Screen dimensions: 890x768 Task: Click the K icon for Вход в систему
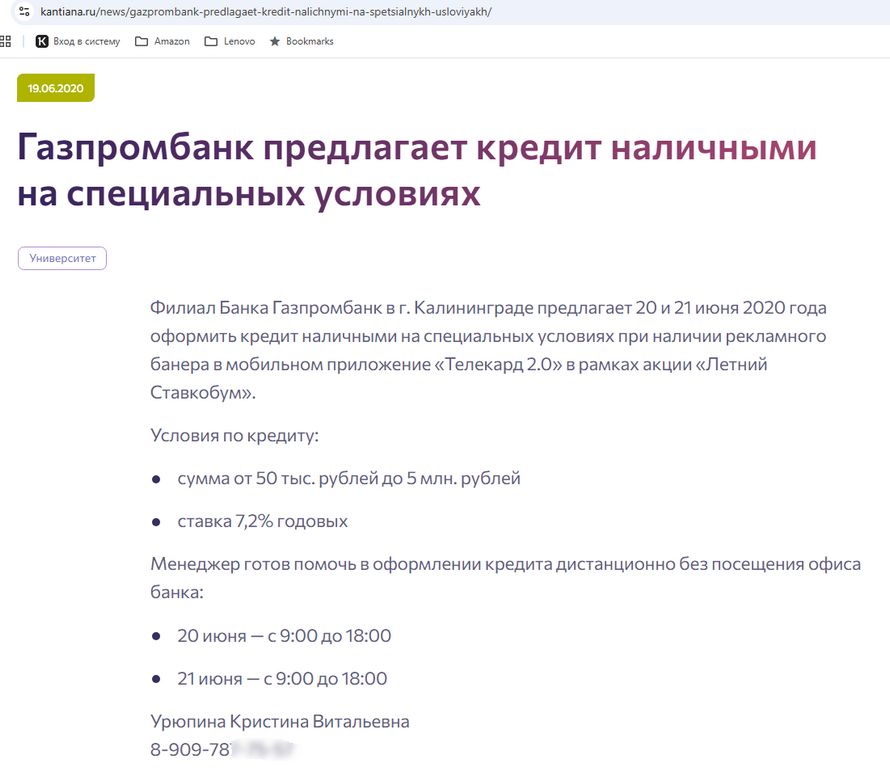click(x=42, y=41)
